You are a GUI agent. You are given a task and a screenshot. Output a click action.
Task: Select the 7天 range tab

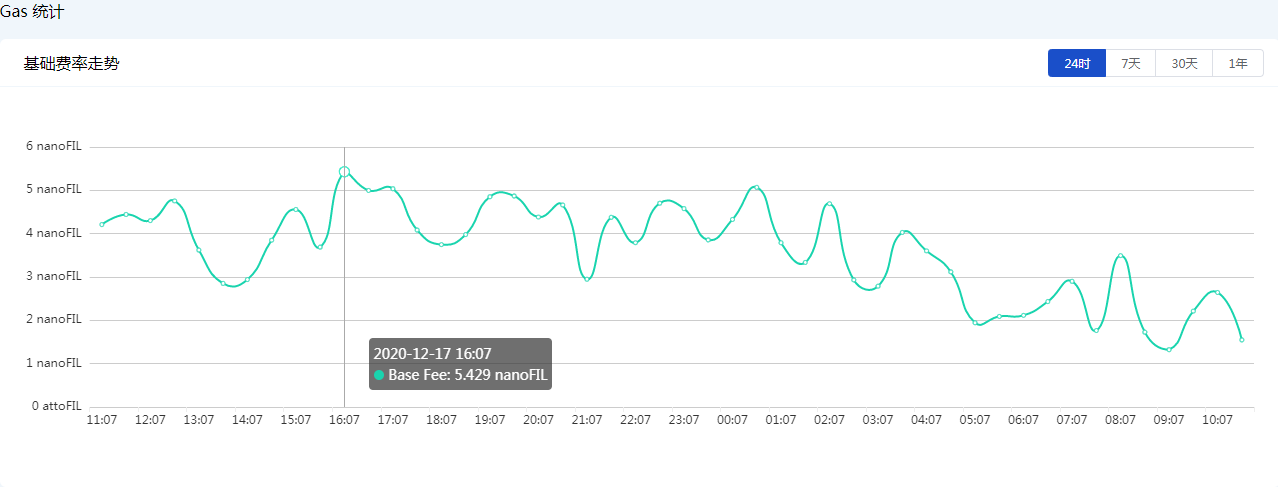click(x=1130, y=63)
